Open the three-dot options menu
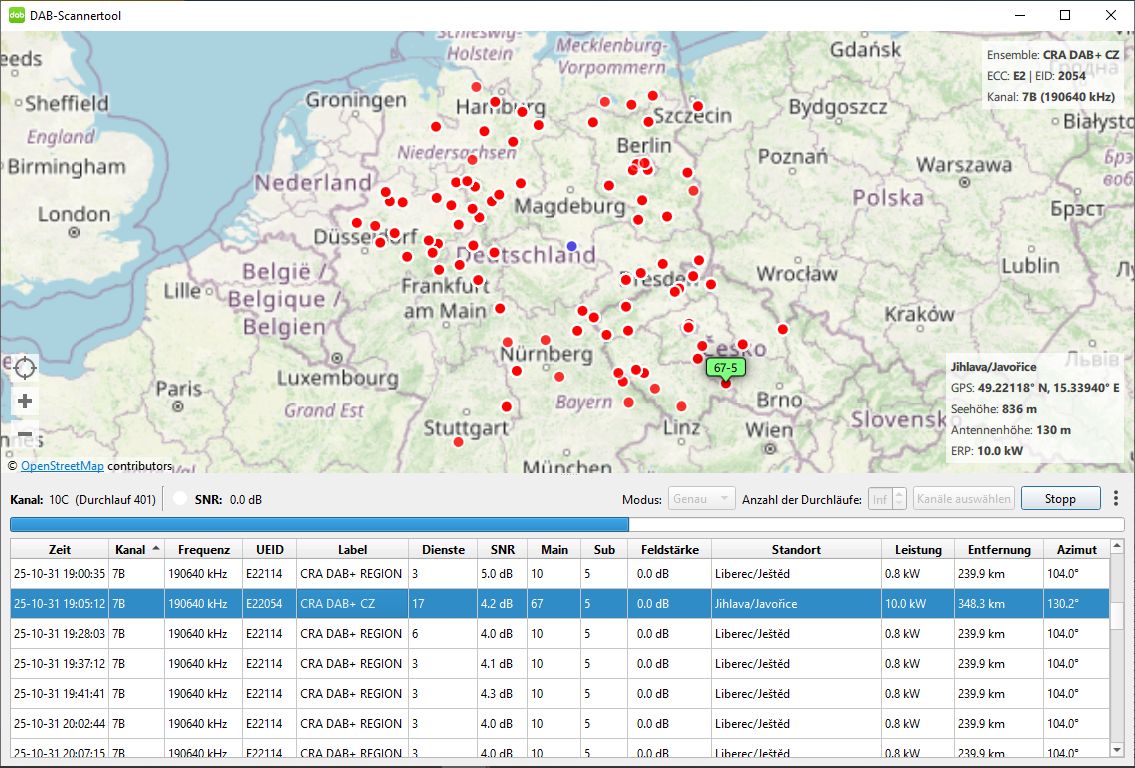Image resolution: width=1135 pixels, height=768 pixels. (x=1116, y=498)
